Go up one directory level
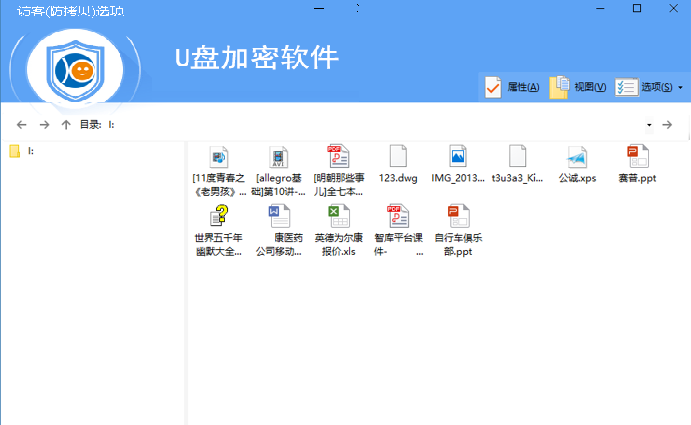The width and height of the screenshot is (691, 425). tap(66, 125)
